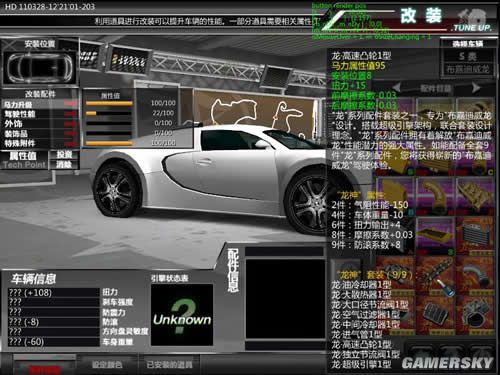
Task: Select the gold curved intake pipe part
Action: 435,196
